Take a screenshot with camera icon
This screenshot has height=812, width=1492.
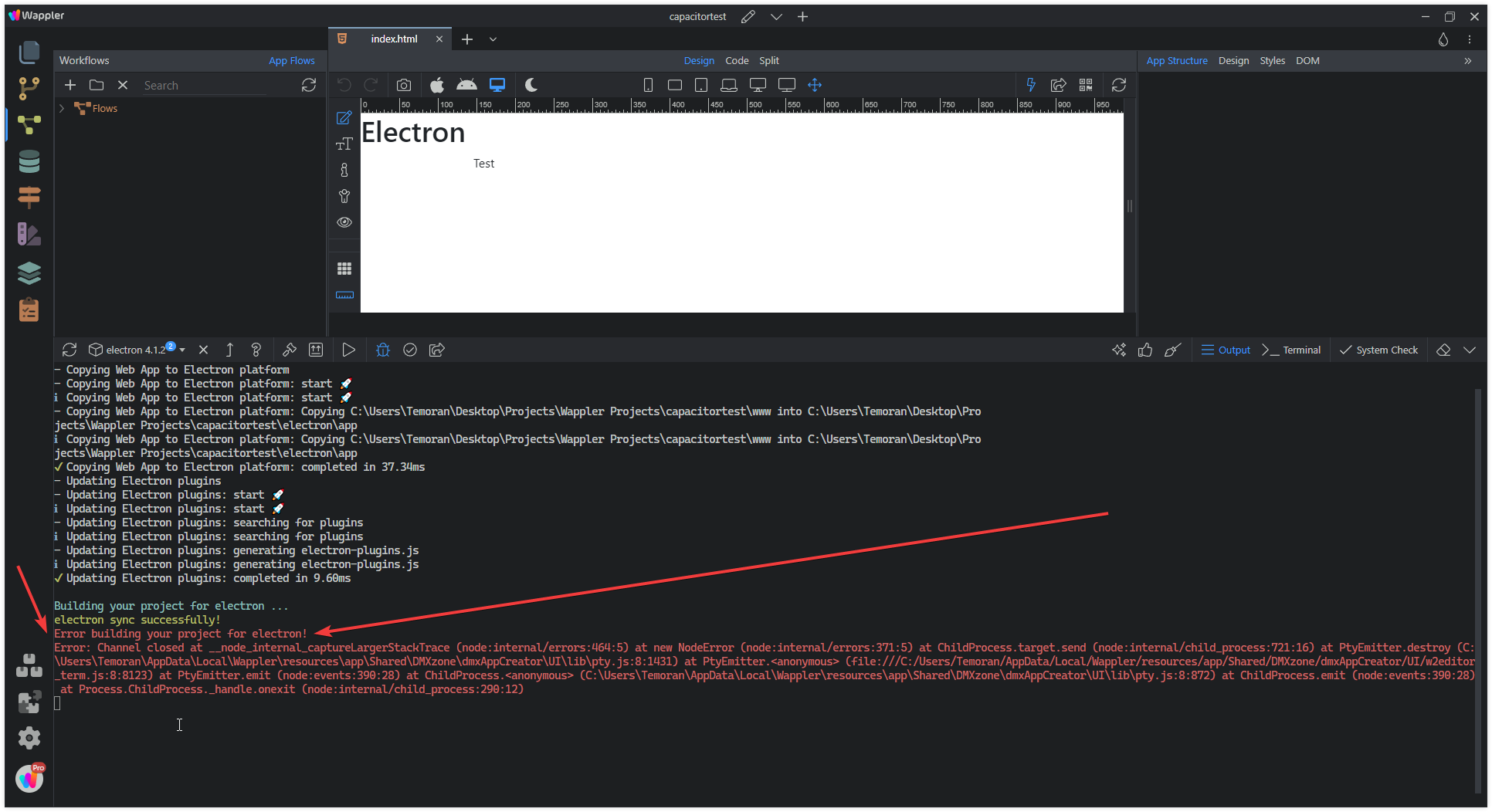(404, 85)
